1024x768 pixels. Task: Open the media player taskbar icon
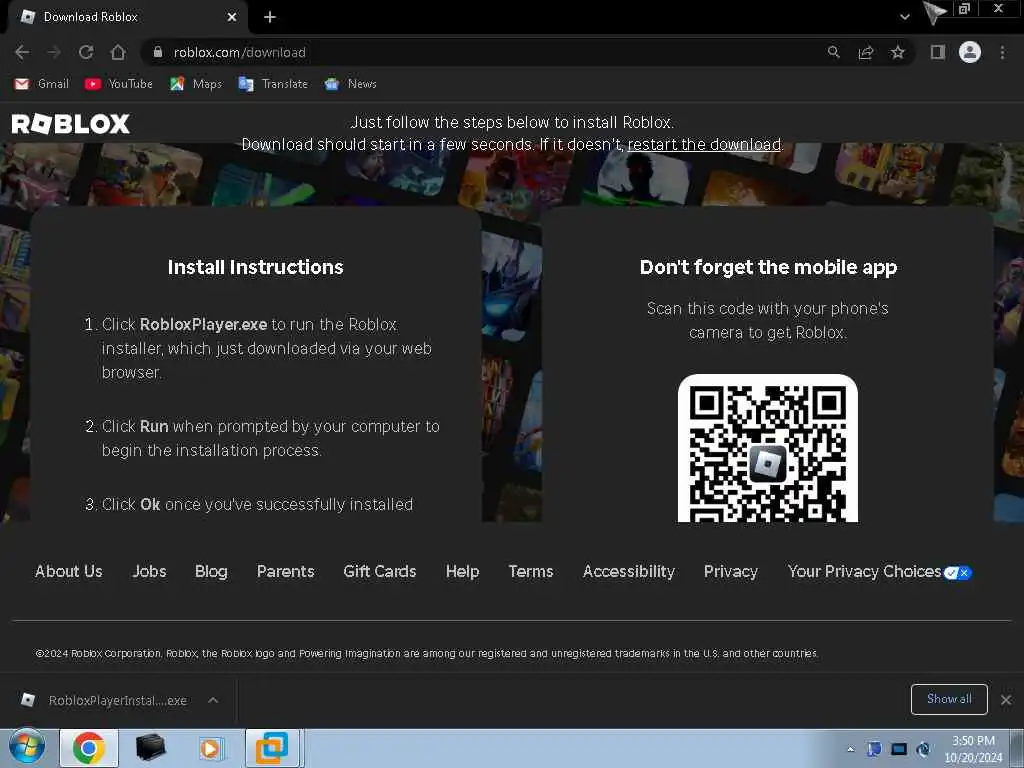coord(210,748)
